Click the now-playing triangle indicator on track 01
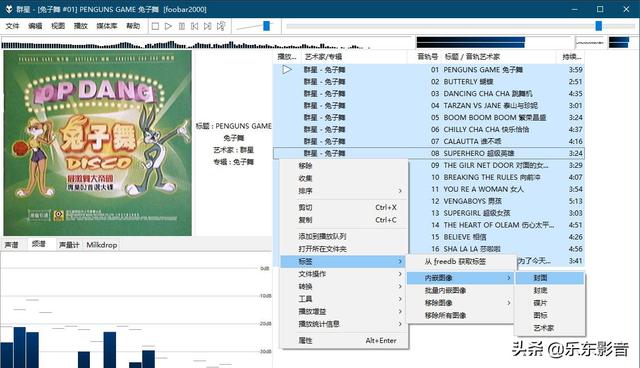The image size is (640, 368). [x=287, y=70]
